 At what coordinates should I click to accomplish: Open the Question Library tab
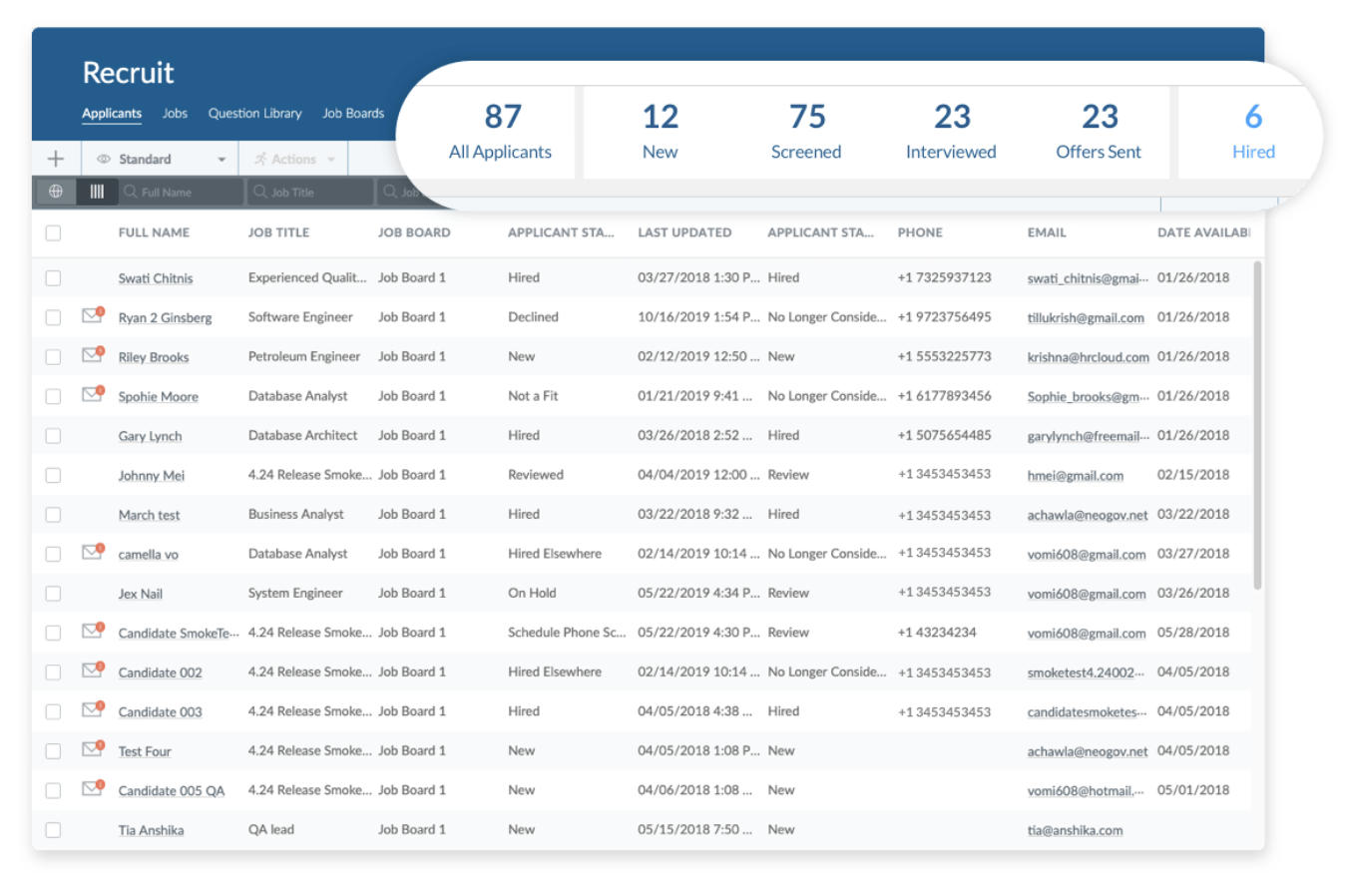(x=254, y=113)
